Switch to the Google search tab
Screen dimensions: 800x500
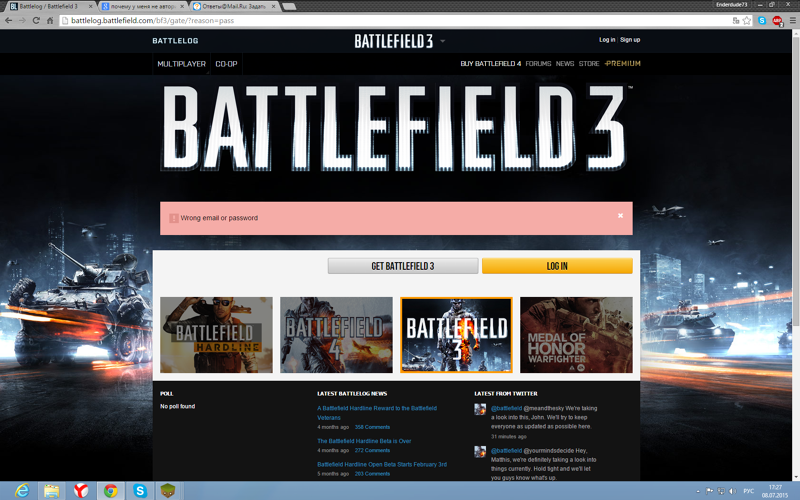[x=142, y=6]
